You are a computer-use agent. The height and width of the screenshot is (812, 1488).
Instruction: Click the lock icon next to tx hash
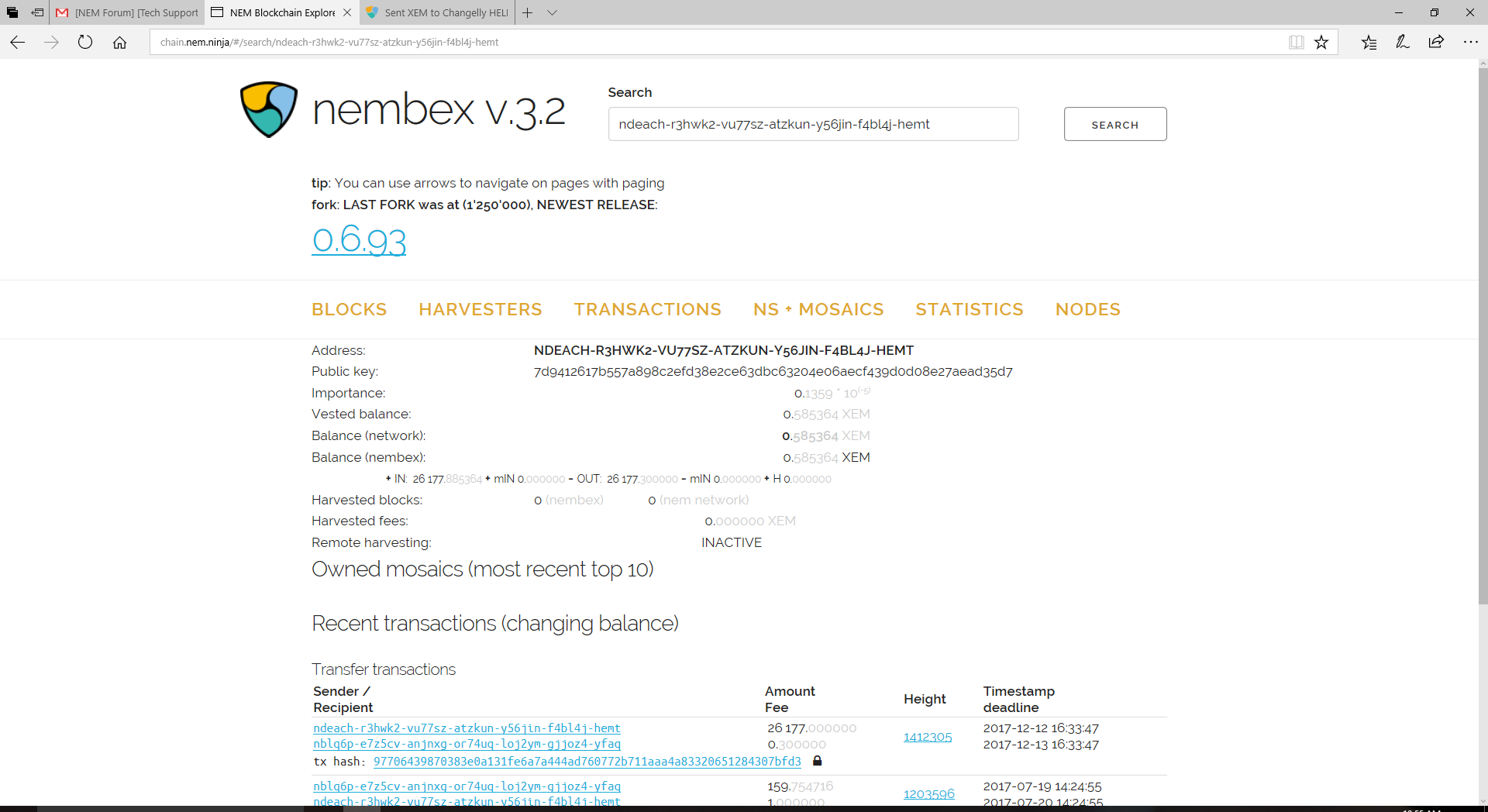(x=817, y=761)
